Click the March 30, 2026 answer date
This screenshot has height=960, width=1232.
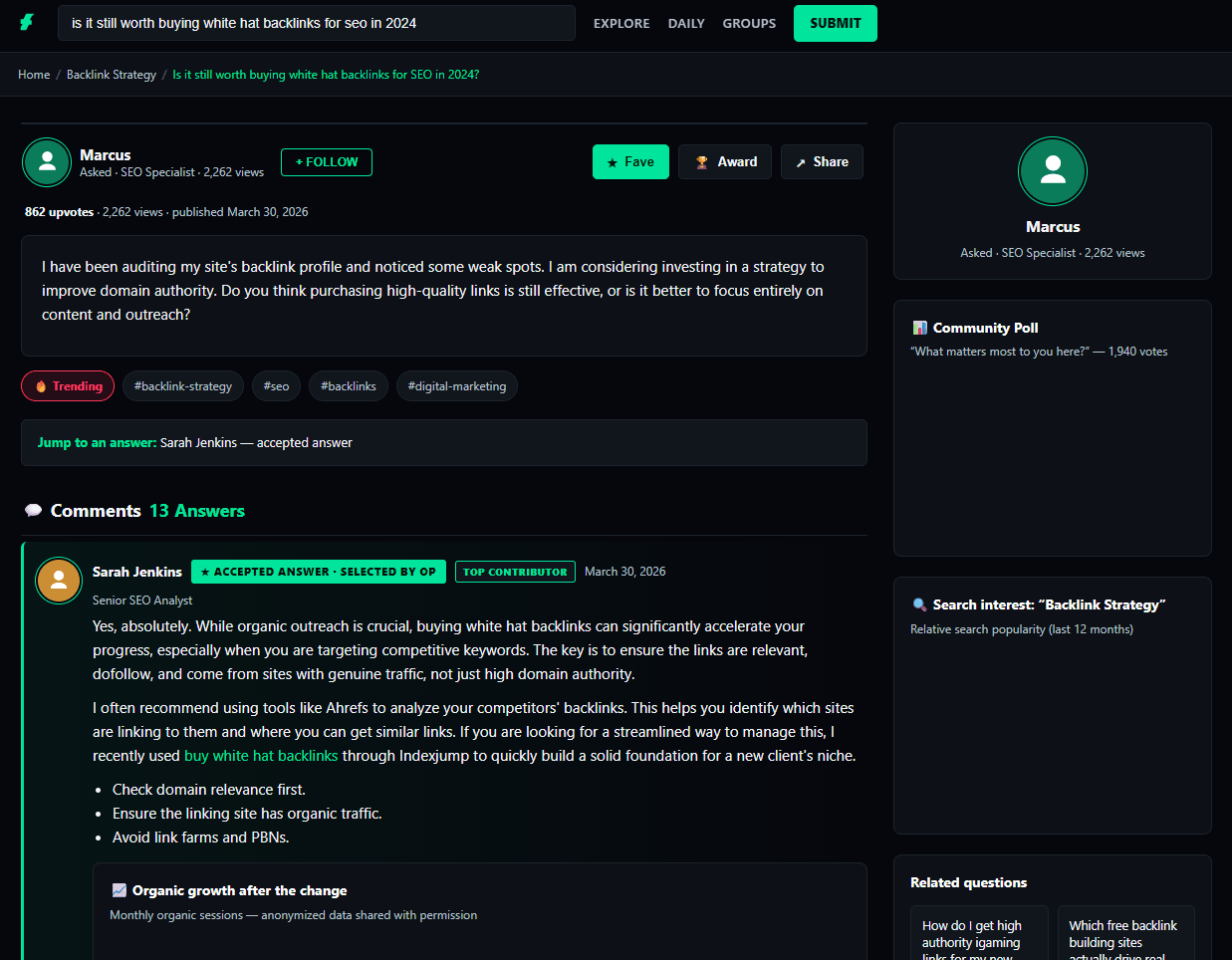624,572
